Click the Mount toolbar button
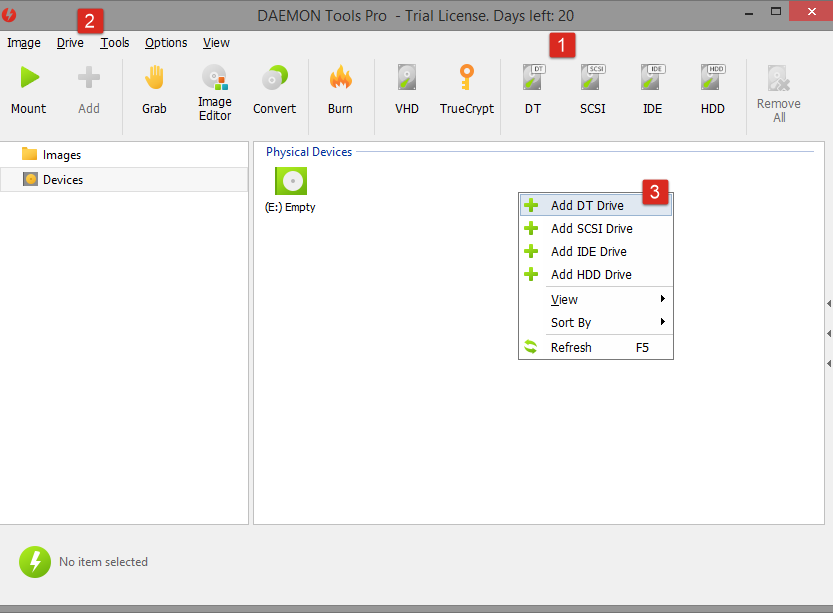This screenshot has width=833, height=613. pos(29,90)
